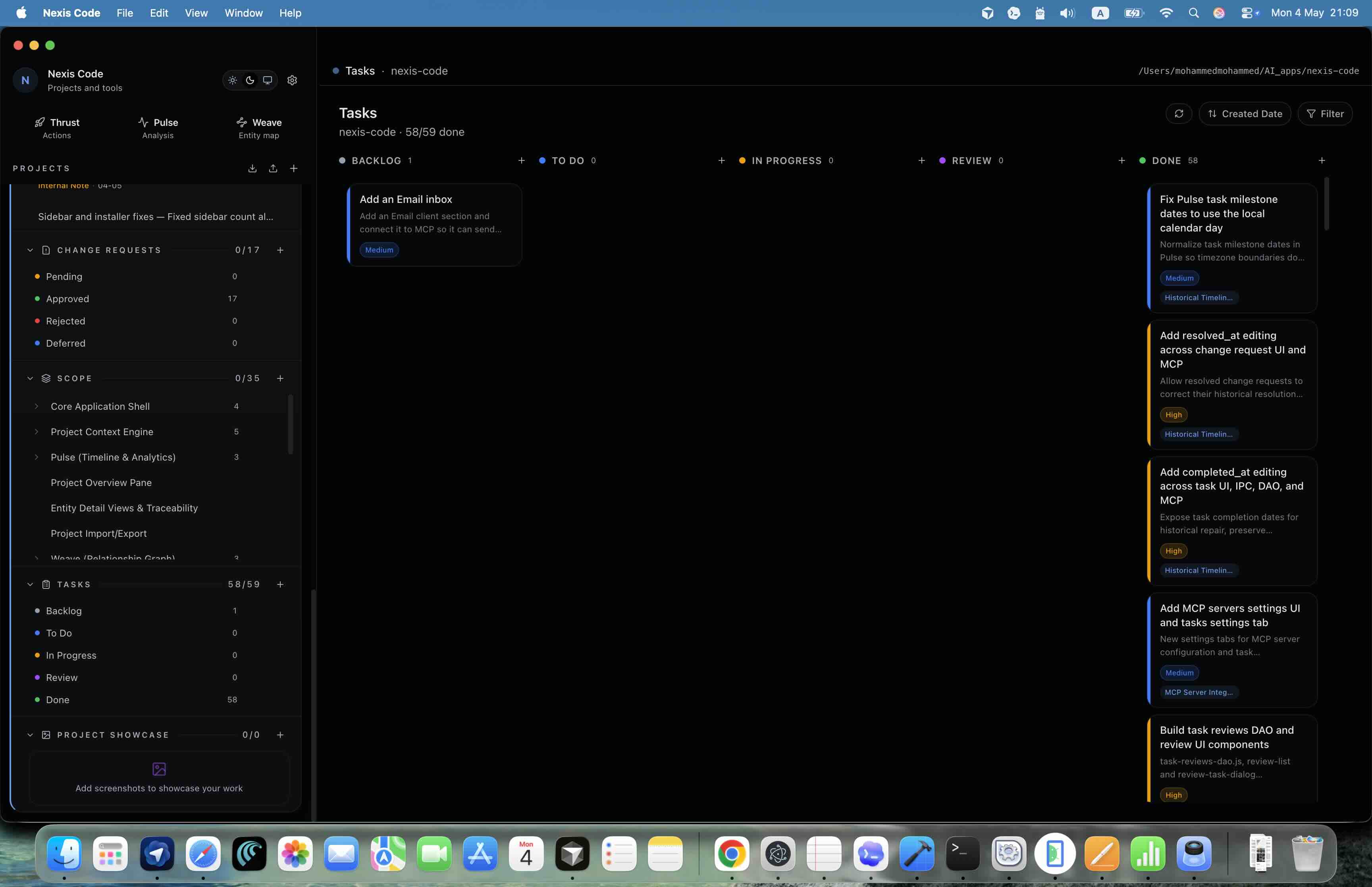Open the View menu
This screenshot has height=887, width=1372.
[197, 13]
